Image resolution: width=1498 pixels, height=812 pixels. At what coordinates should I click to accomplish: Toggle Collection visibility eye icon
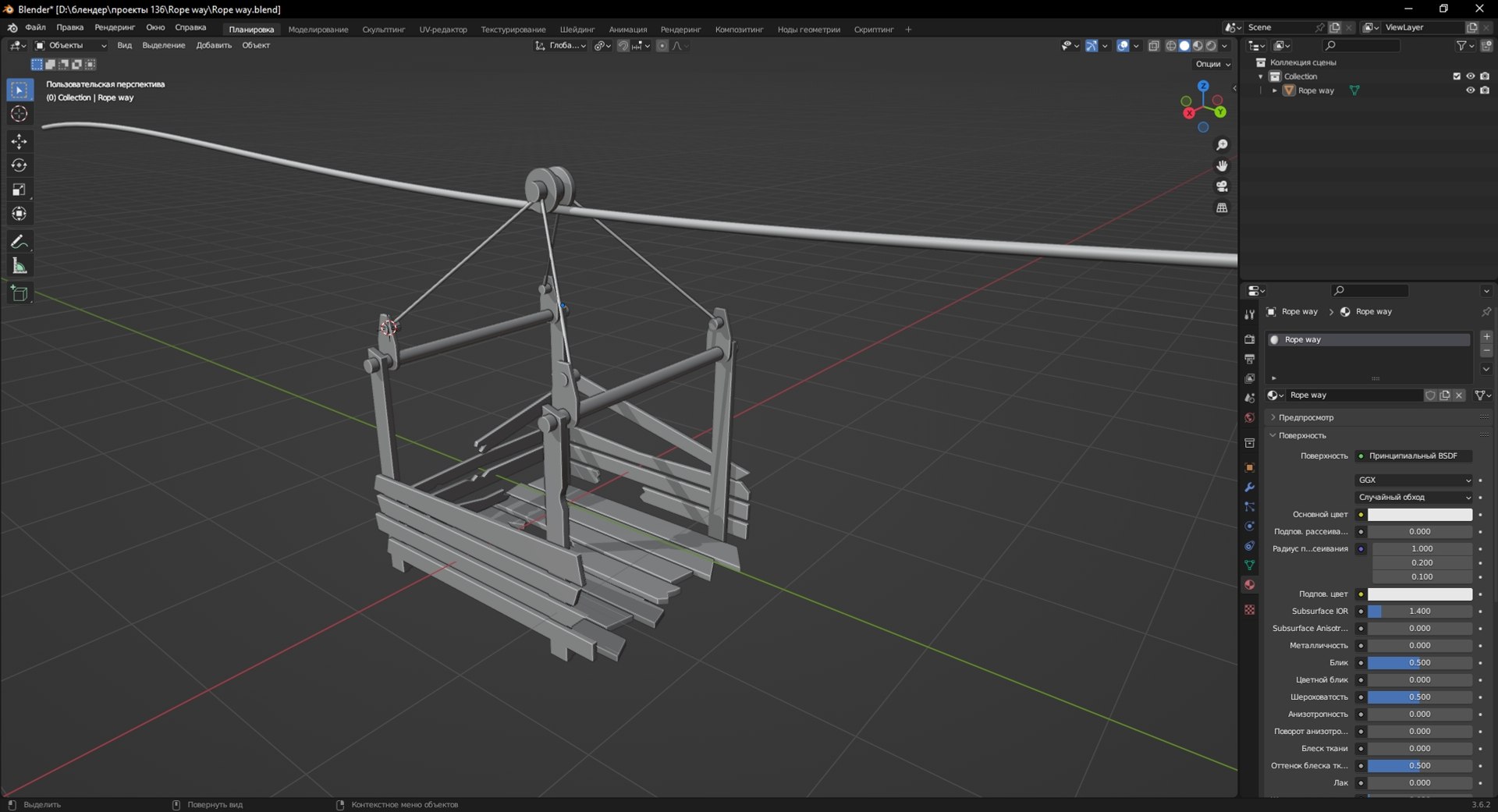tap(1470, 76)
